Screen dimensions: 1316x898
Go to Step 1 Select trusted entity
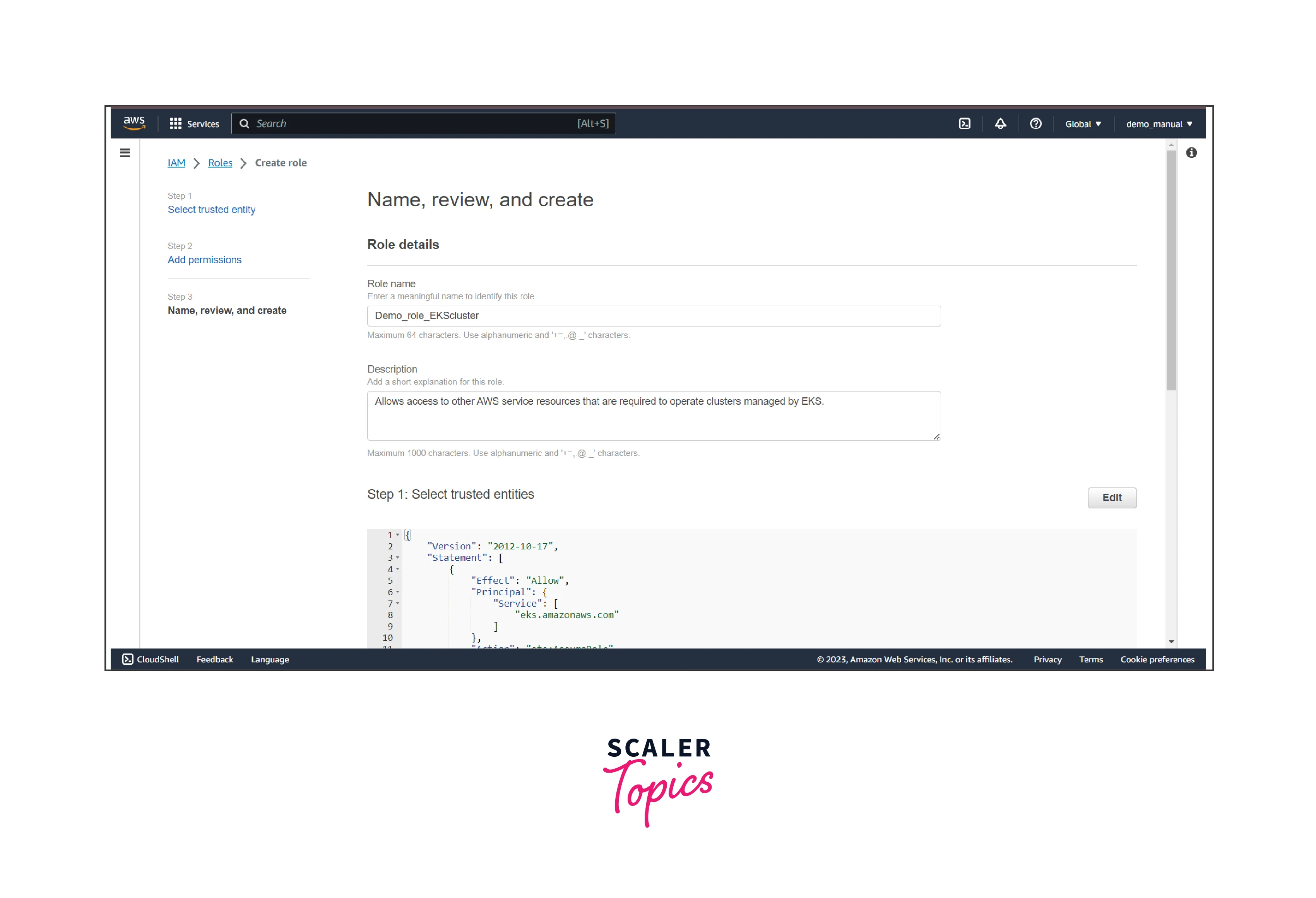coord(211,209)
